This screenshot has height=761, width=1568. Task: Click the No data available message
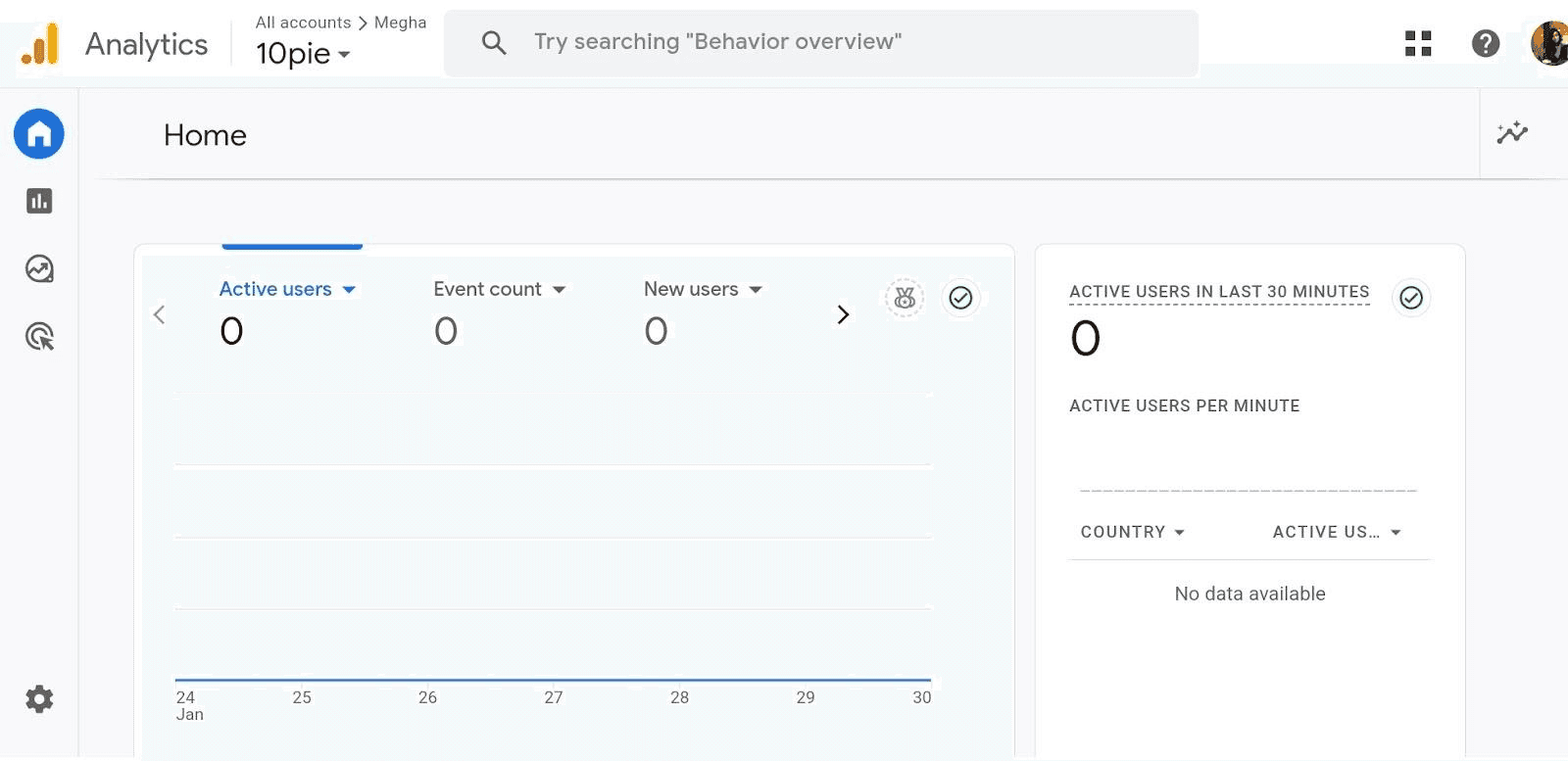tap(1249, 594)
